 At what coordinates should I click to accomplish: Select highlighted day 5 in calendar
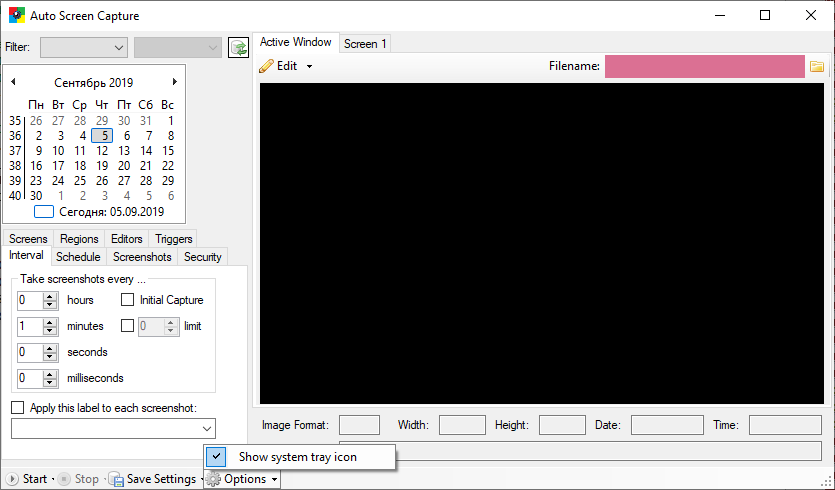[x=102, y=136]
